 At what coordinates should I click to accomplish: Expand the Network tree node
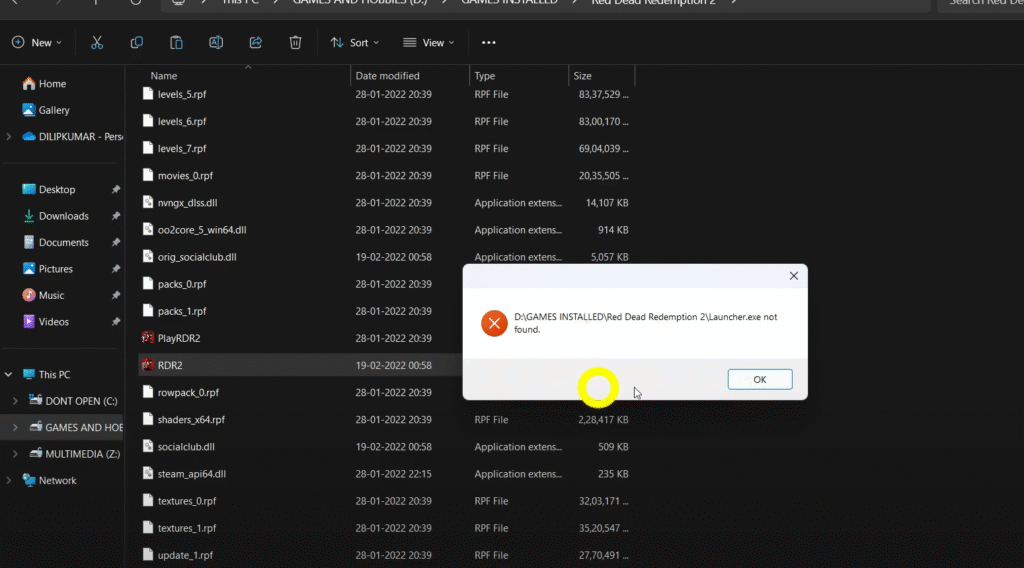click(x=8, y=481)
